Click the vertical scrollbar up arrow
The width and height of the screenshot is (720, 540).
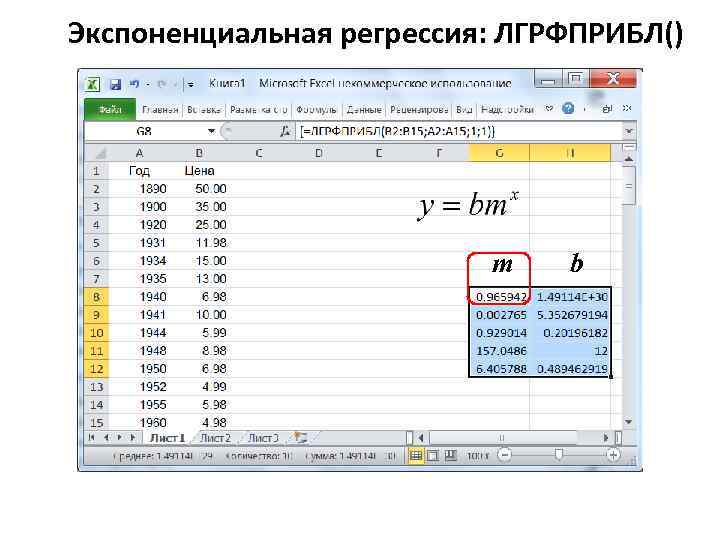coord(629,159)
